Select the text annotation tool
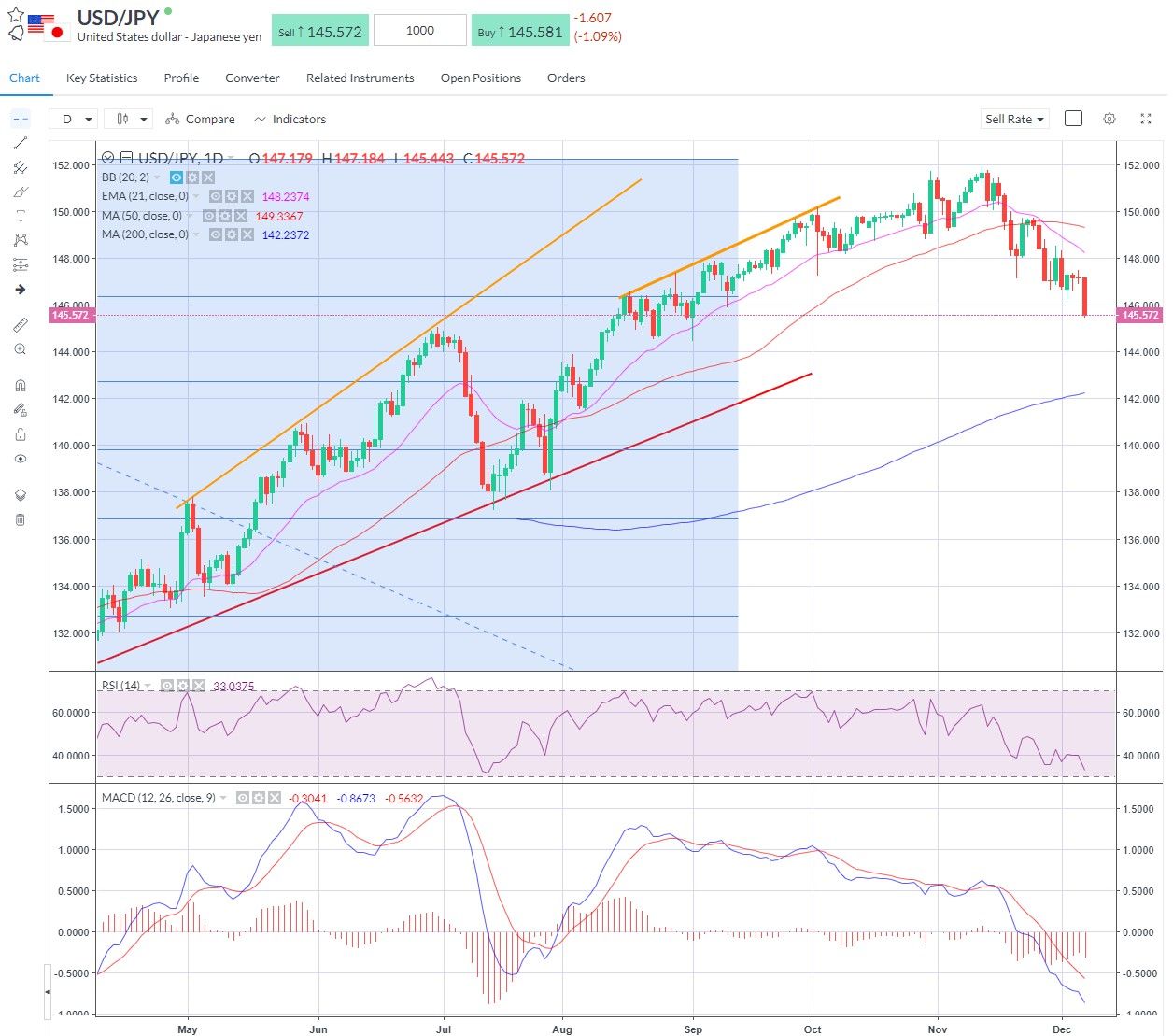Image resolution: width=1173 pixels, height=1036 pixels. (20, 215)
